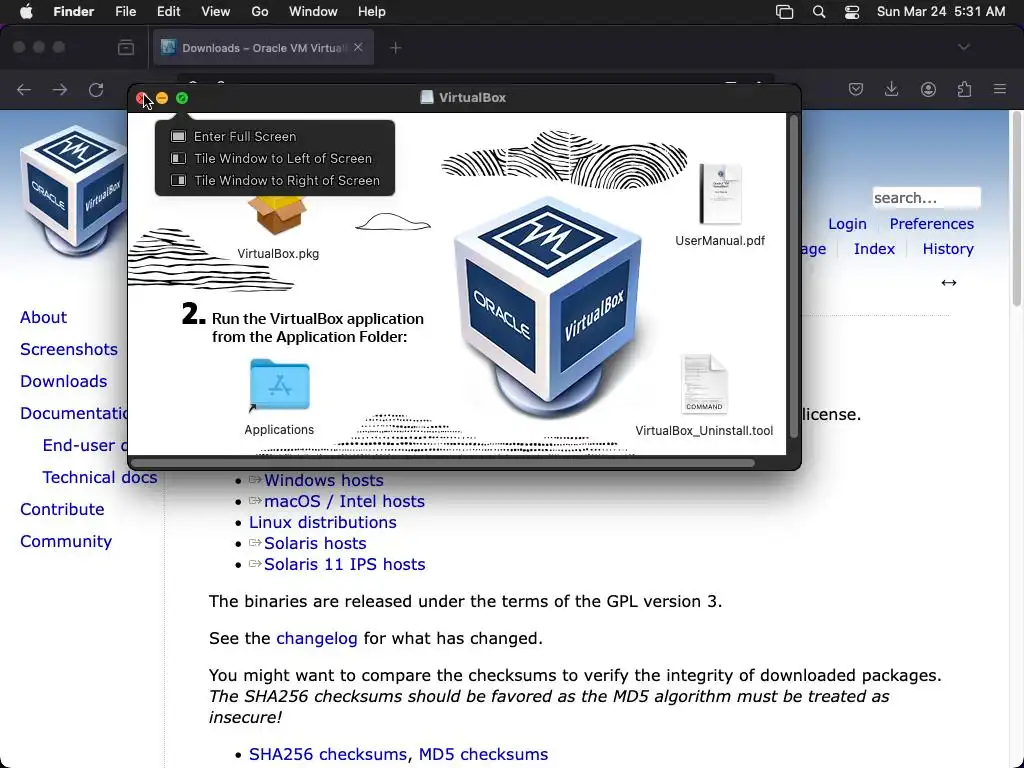Open the MD5 checksums link
The image size is (1024, 768).
click(x=483, y=754)
